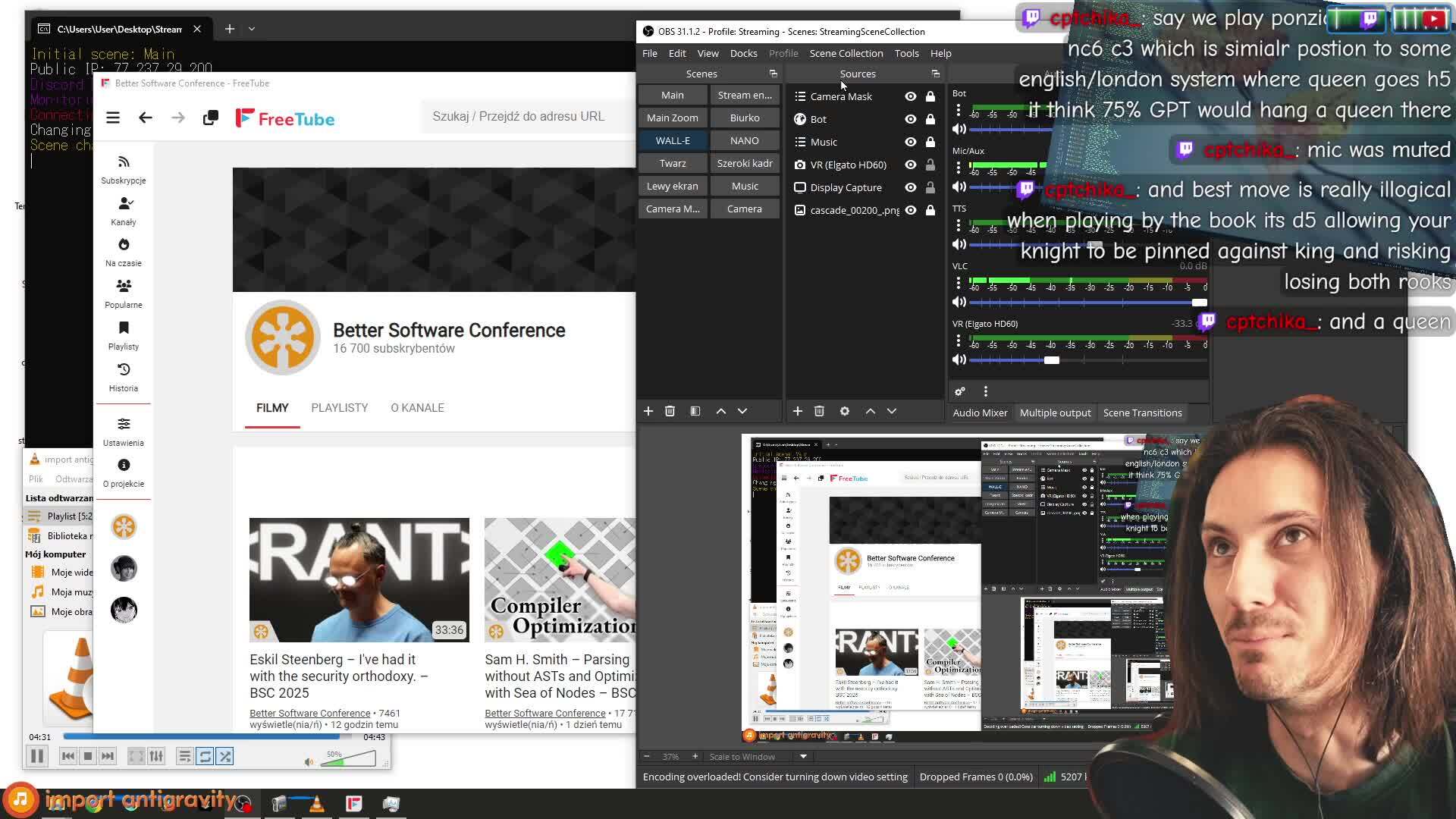Add a new source in OBS

click(798, 411)
